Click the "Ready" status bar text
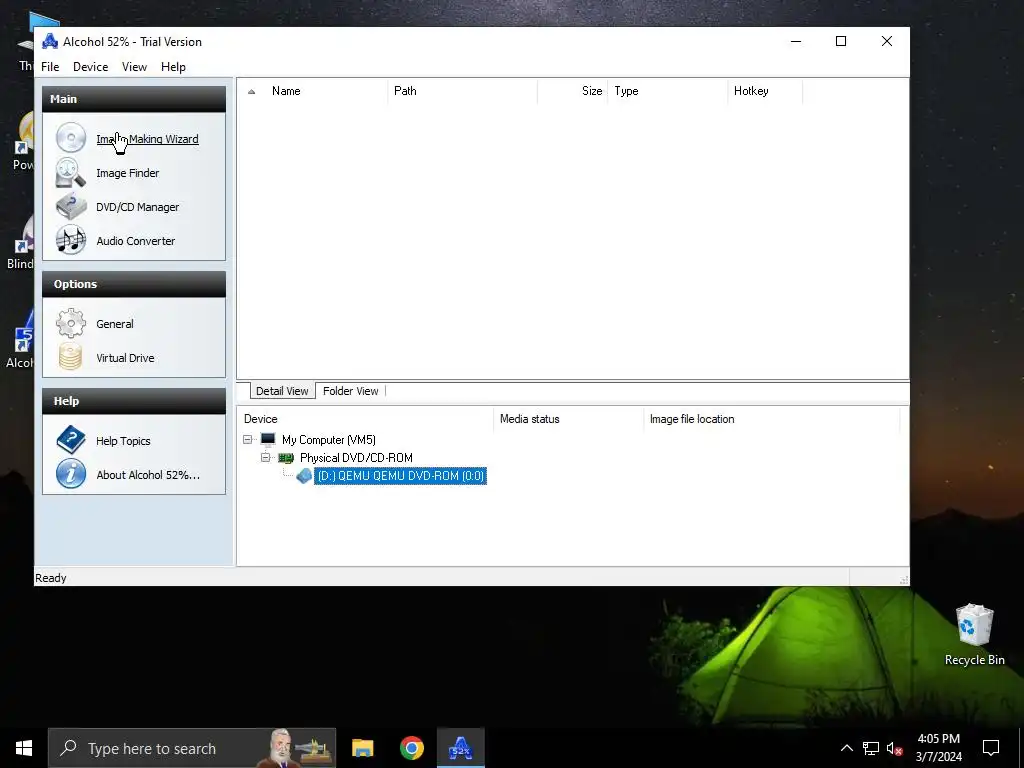The image size is (1024, 768). pyautogui.click(x=51, y=578)
